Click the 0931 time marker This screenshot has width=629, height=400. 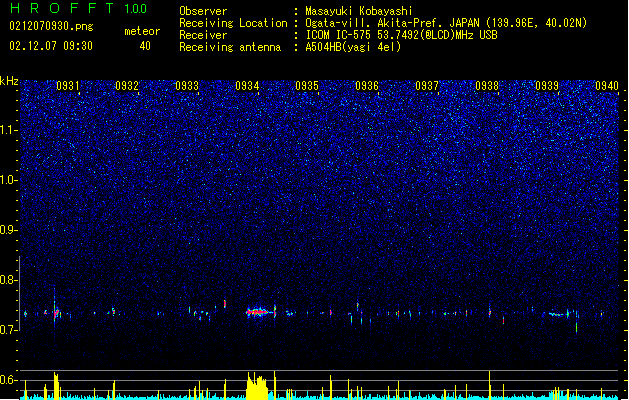click(x=68, y=86)
